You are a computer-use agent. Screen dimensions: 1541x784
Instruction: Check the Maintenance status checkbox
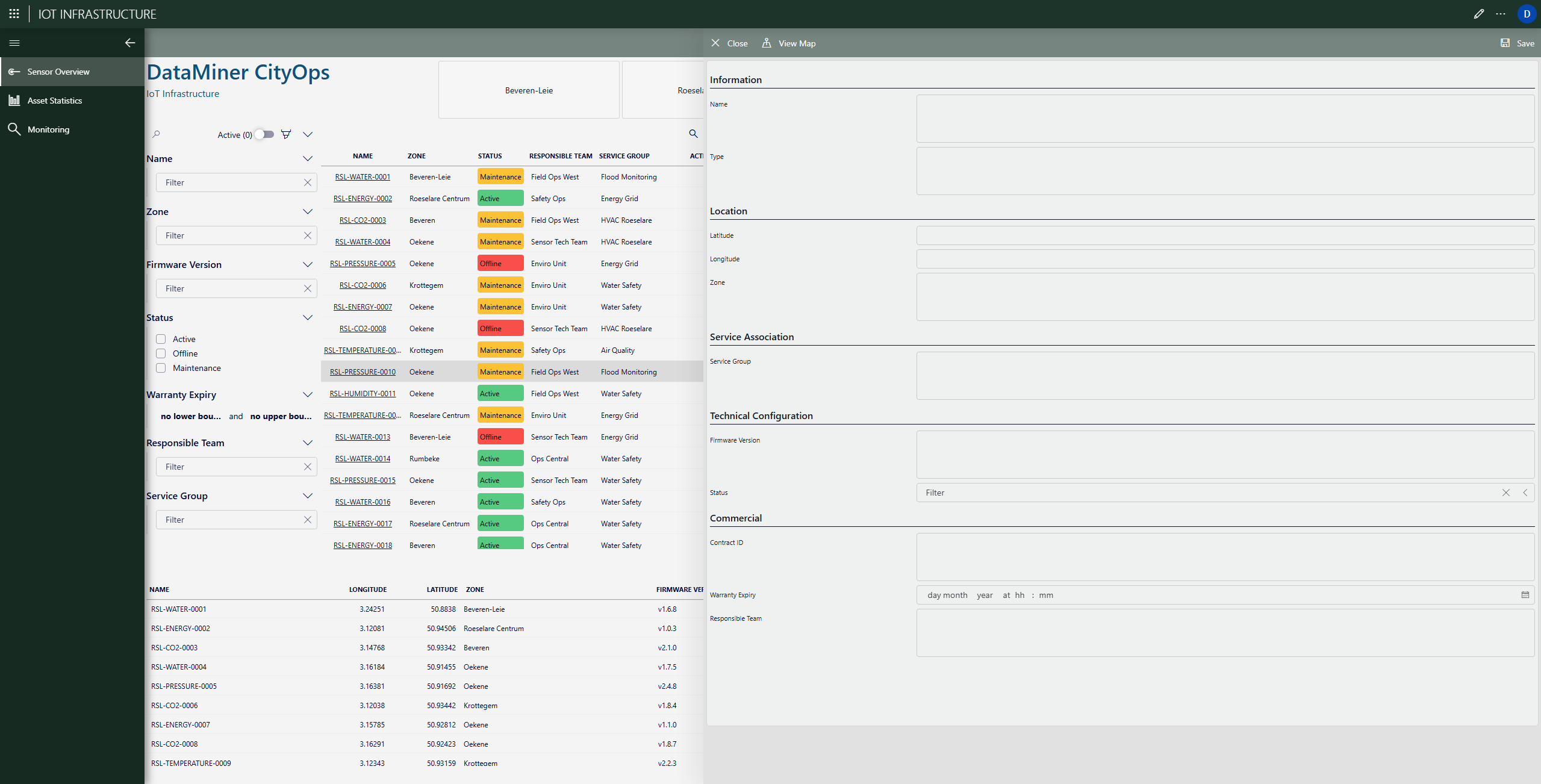161,368
